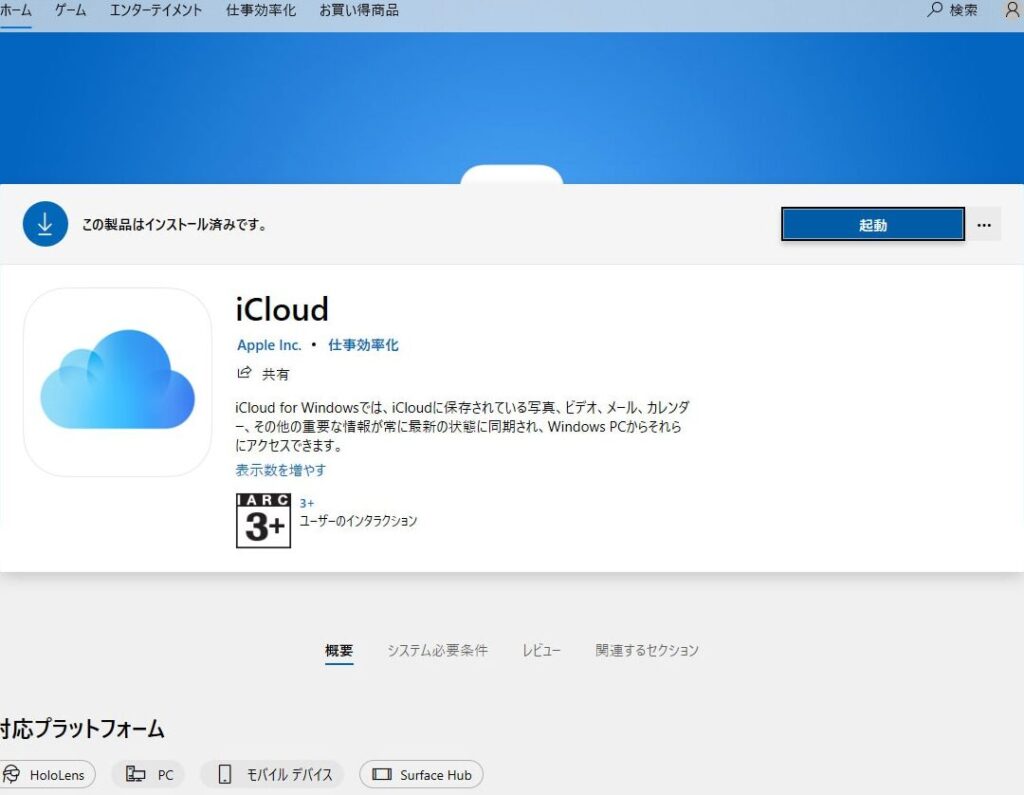This screenshot has height=795, width=1024.
Task: Select the Surface Hub platform label
Action: [436, 775]
